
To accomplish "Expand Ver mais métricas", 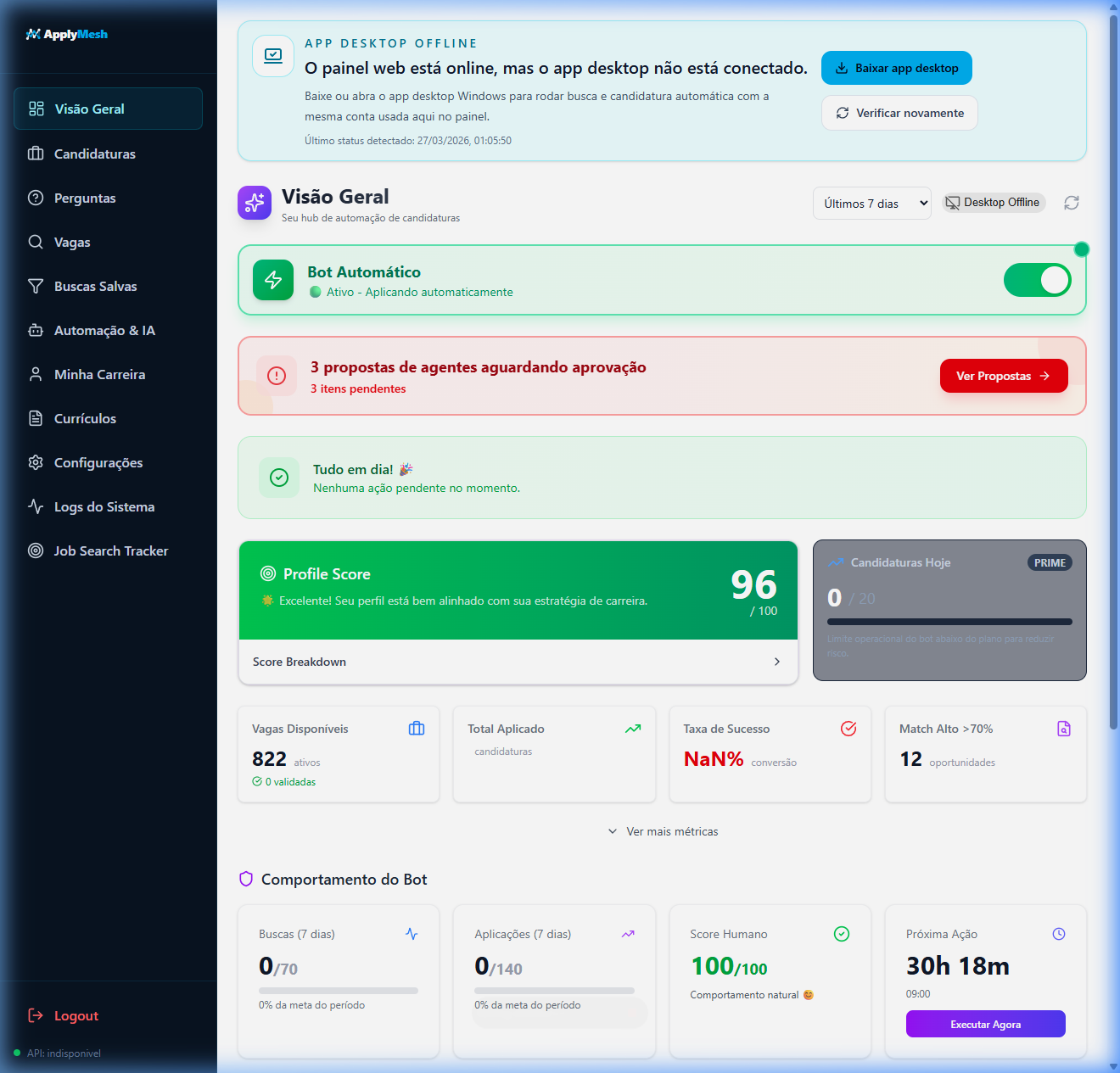I will pyautogui.click(x=662, y=831).
